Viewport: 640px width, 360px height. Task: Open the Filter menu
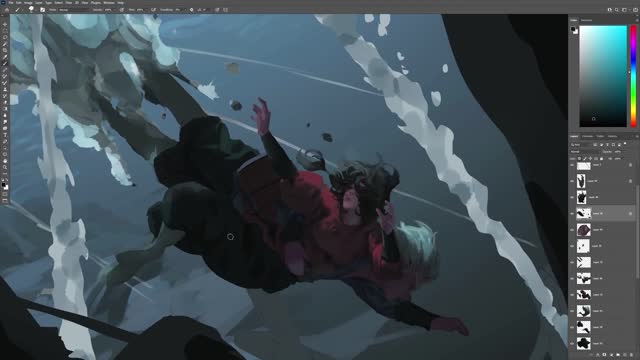click(69, 3)
